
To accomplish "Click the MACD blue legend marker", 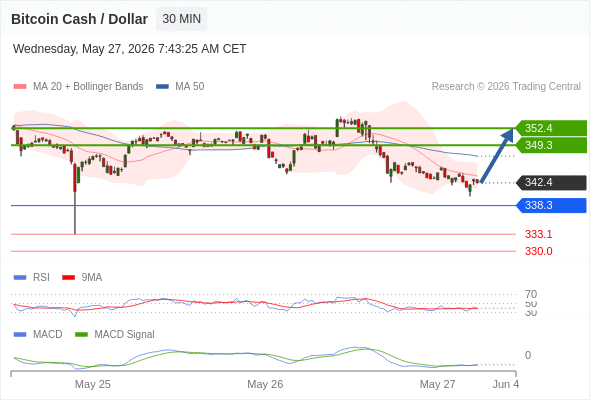I will [20, 335].
